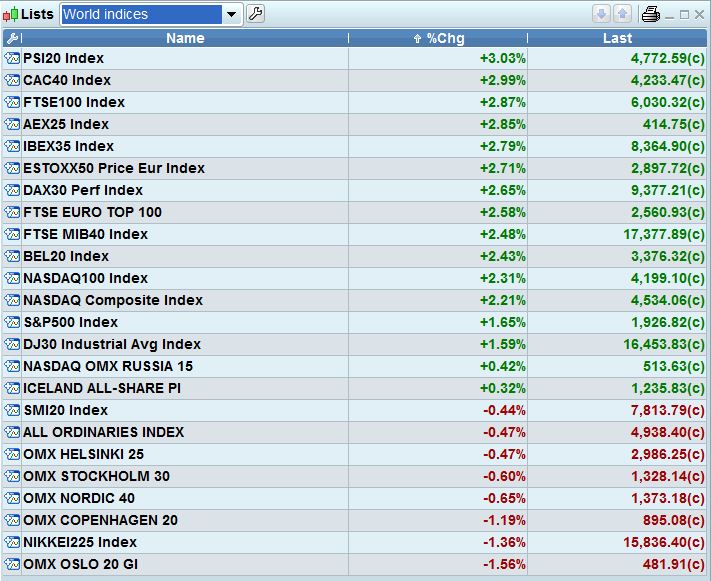Click the list settings wrench button

click(x=256, y=14)
